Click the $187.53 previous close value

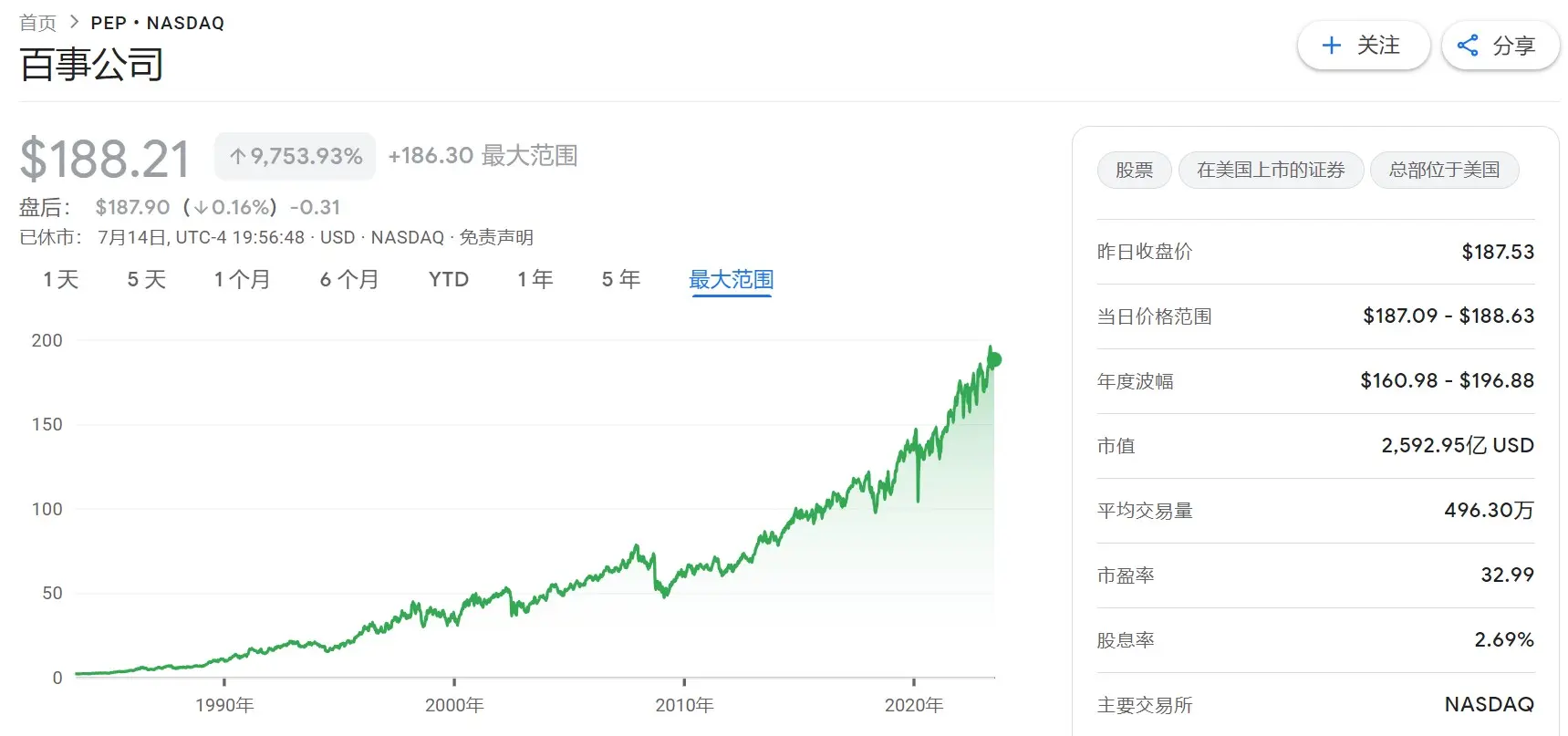[x=1498, y=252]
